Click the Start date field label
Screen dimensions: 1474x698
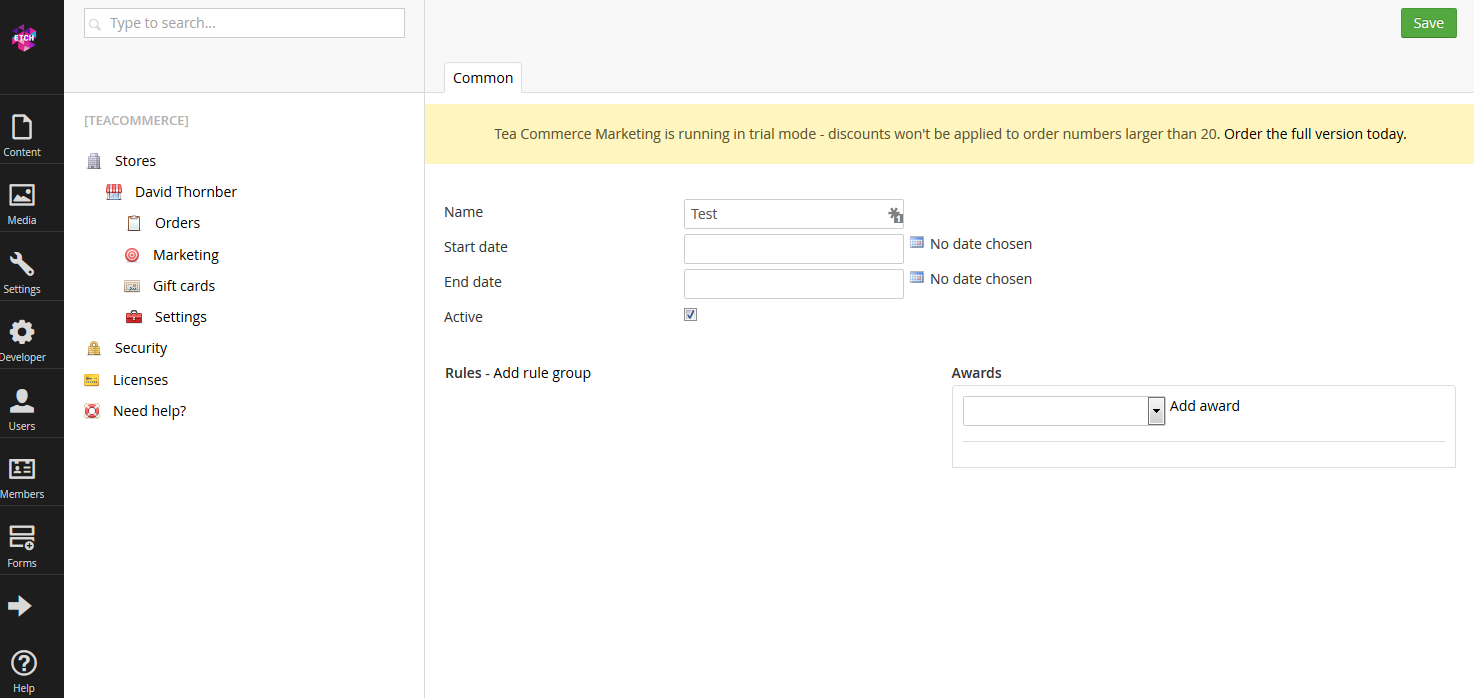475,247
